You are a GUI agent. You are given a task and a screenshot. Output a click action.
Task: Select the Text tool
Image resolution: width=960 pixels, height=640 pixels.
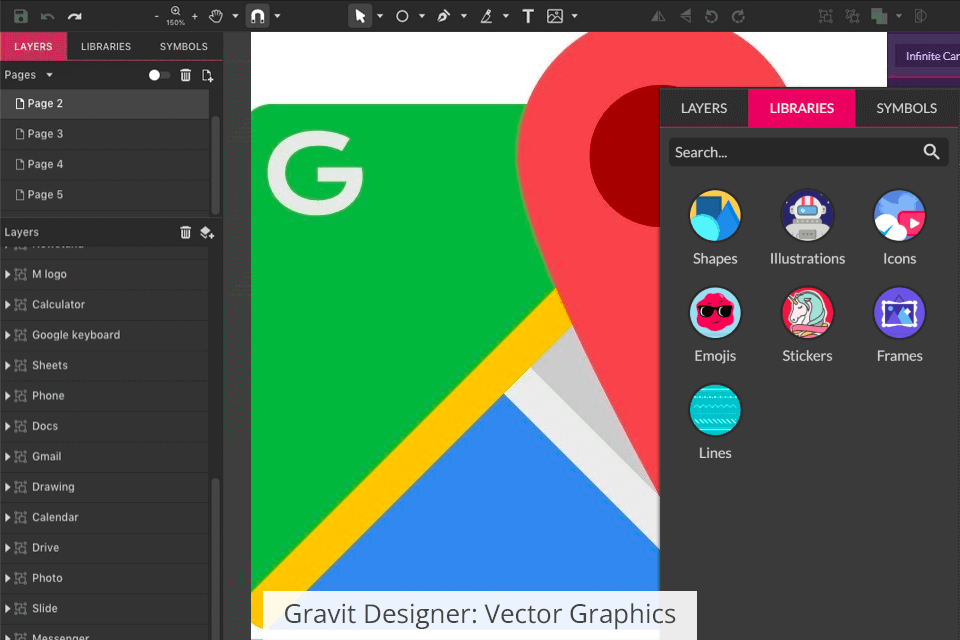[528, 17]
